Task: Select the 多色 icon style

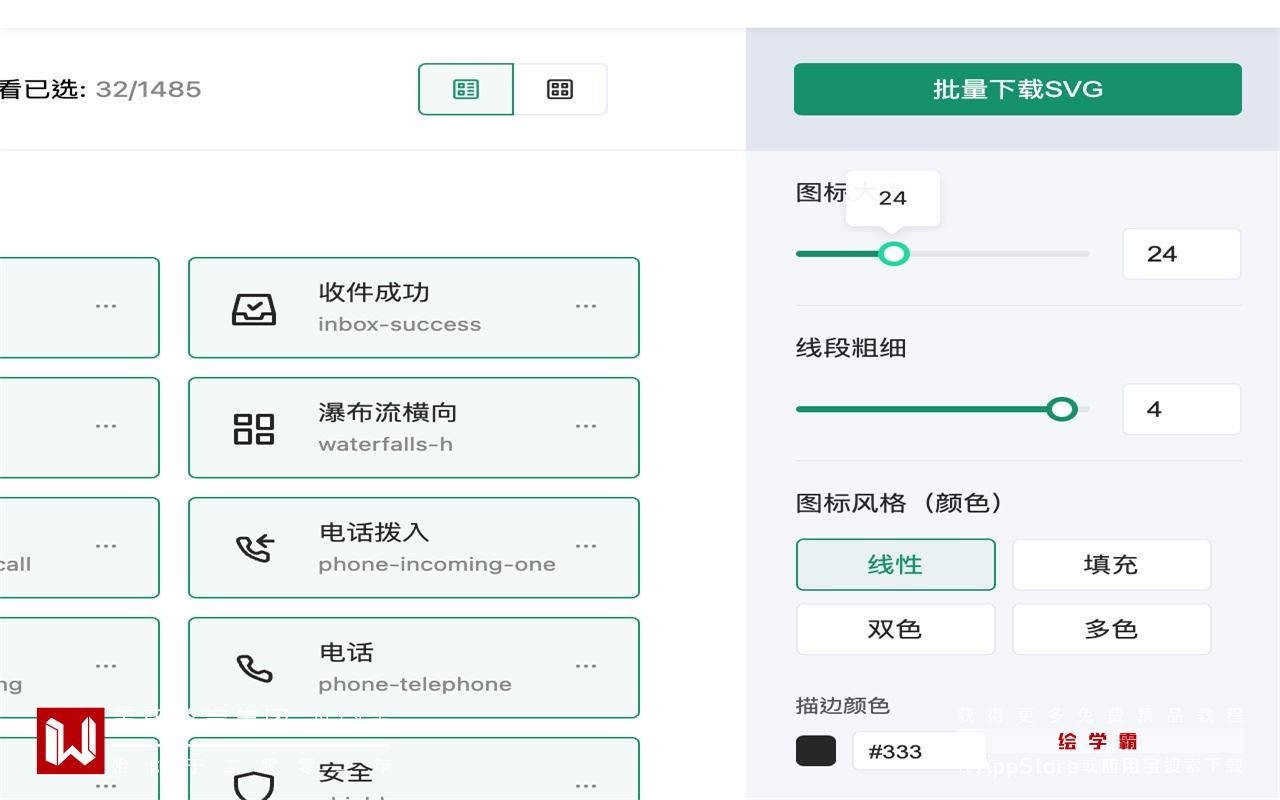Action: point(1111,630)
